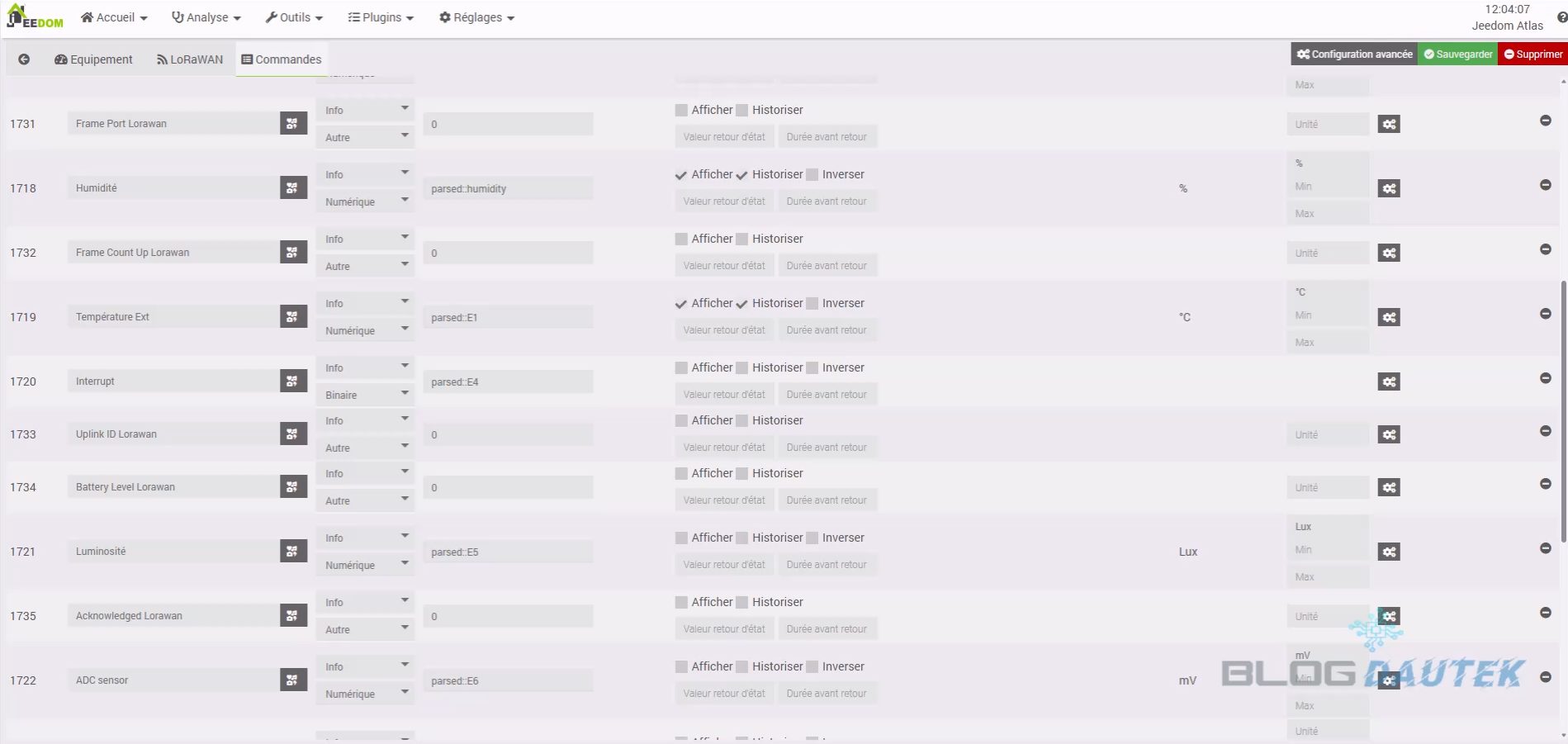Click the Jeedom logo
Viewport: 1568px width, 744px height.
point(35,17)
